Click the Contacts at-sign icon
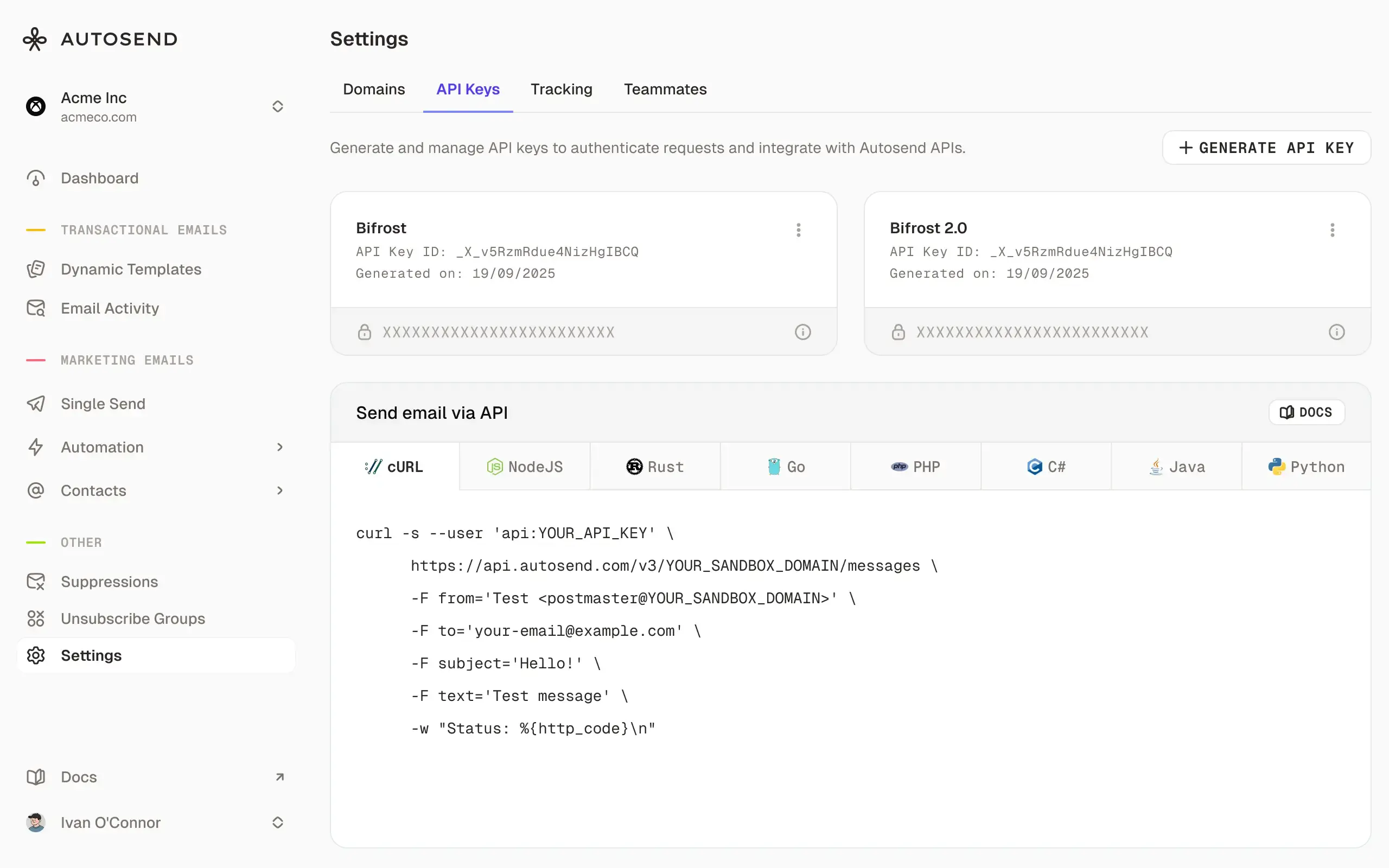The height and width of the screenshot is (868, 1389). pyautogui.click(x=36, y=491)
